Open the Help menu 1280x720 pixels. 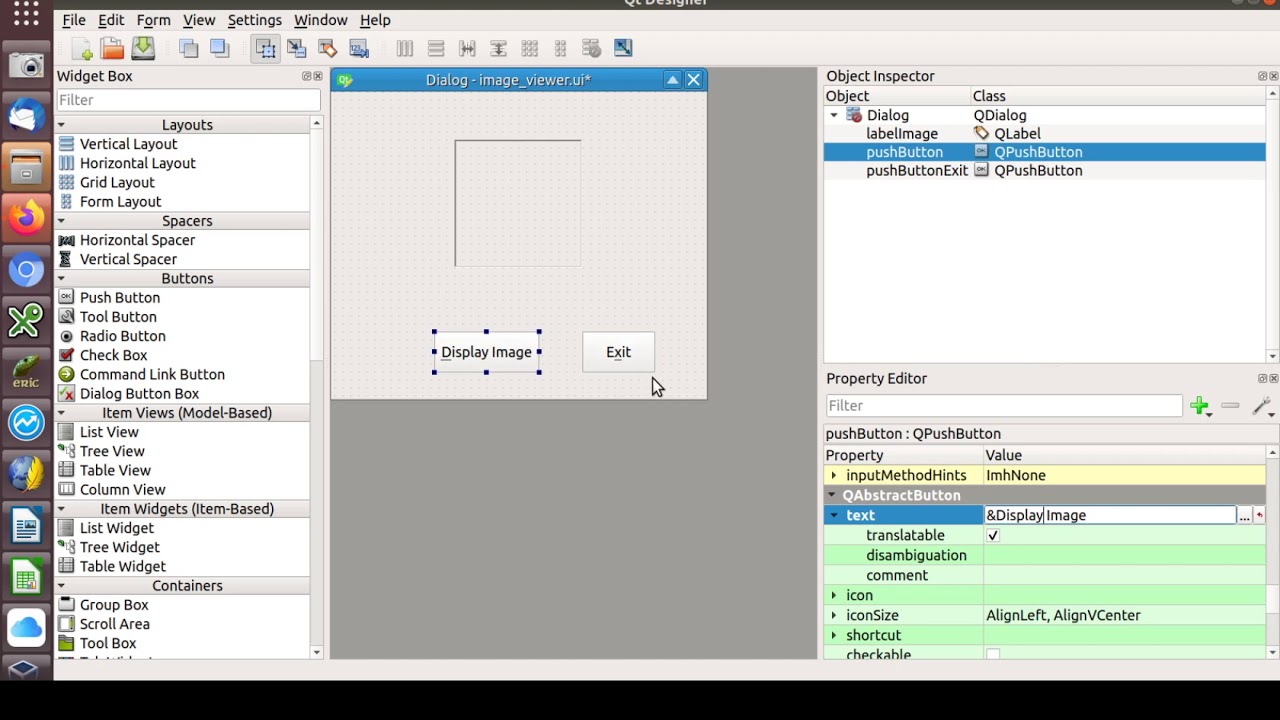click(375, 20)
